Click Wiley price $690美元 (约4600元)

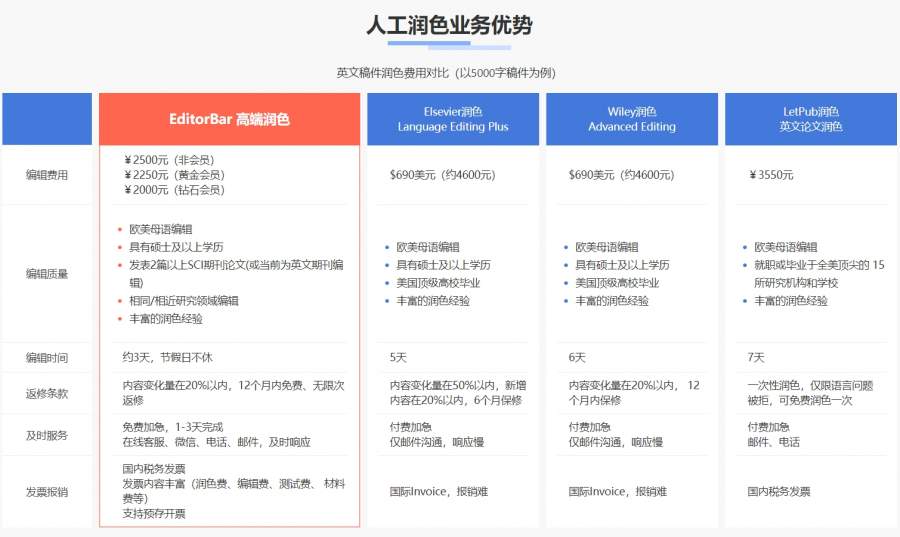(x=622, y=175)
